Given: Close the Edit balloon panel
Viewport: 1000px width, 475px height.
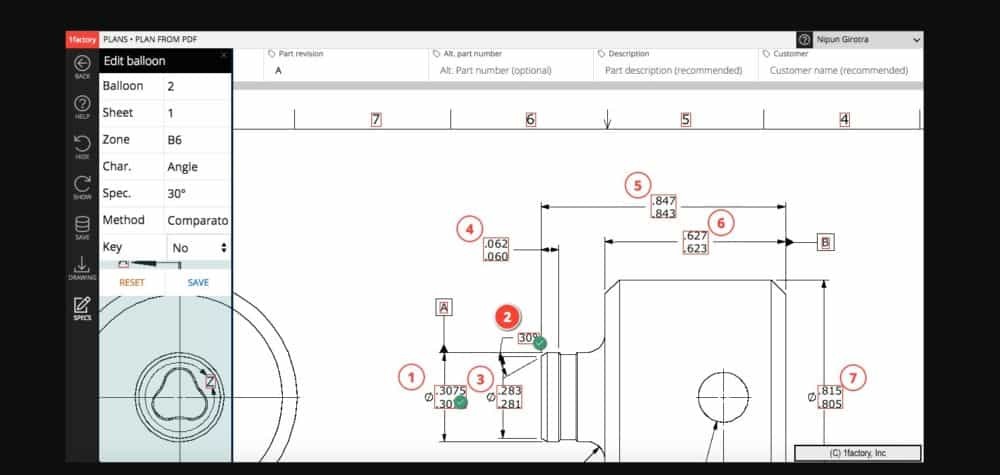Looking at the screenshot, I should coord(223,55).
